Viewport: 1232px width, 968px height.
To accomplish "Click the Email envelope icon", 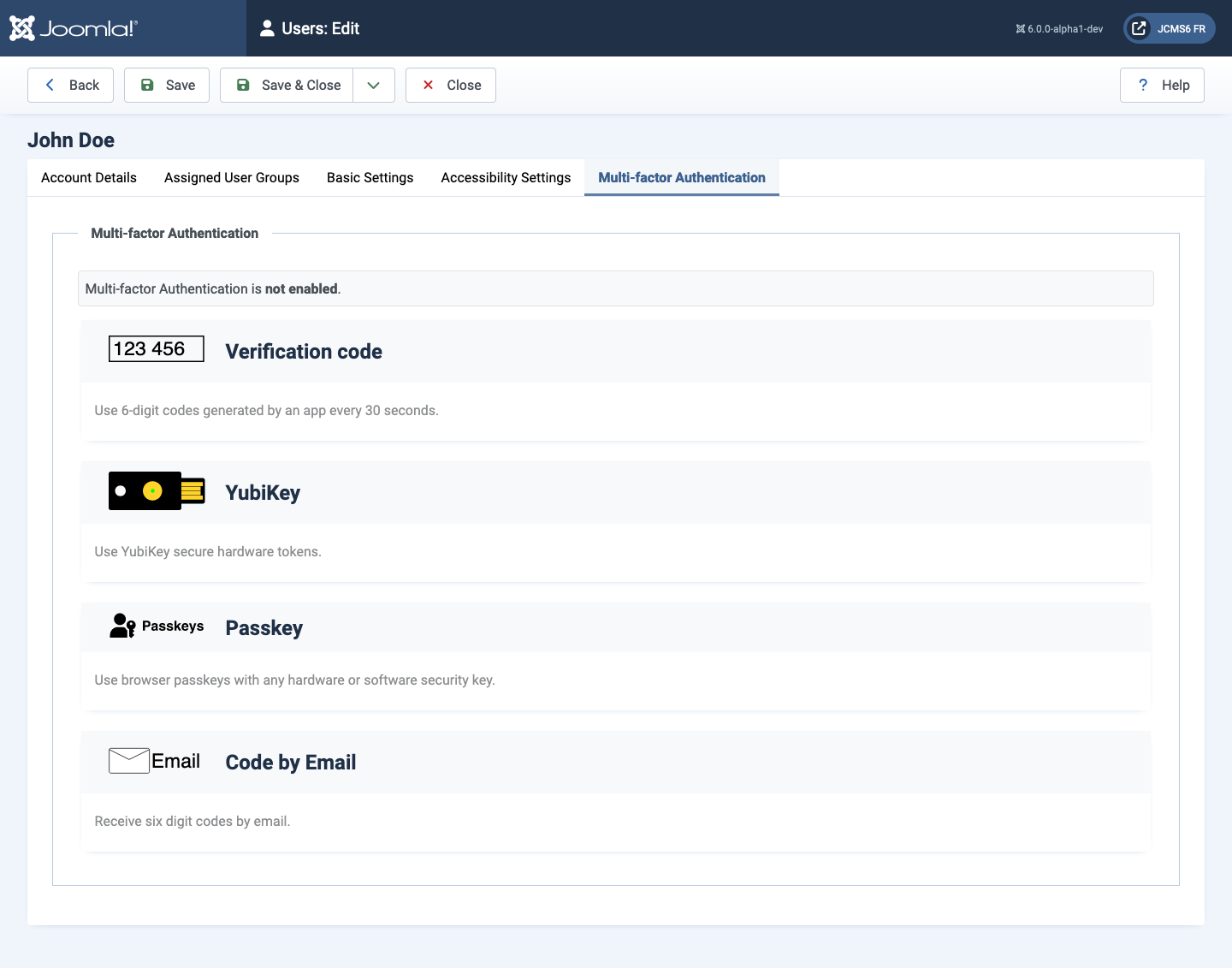I will click(x=155, y=760).
